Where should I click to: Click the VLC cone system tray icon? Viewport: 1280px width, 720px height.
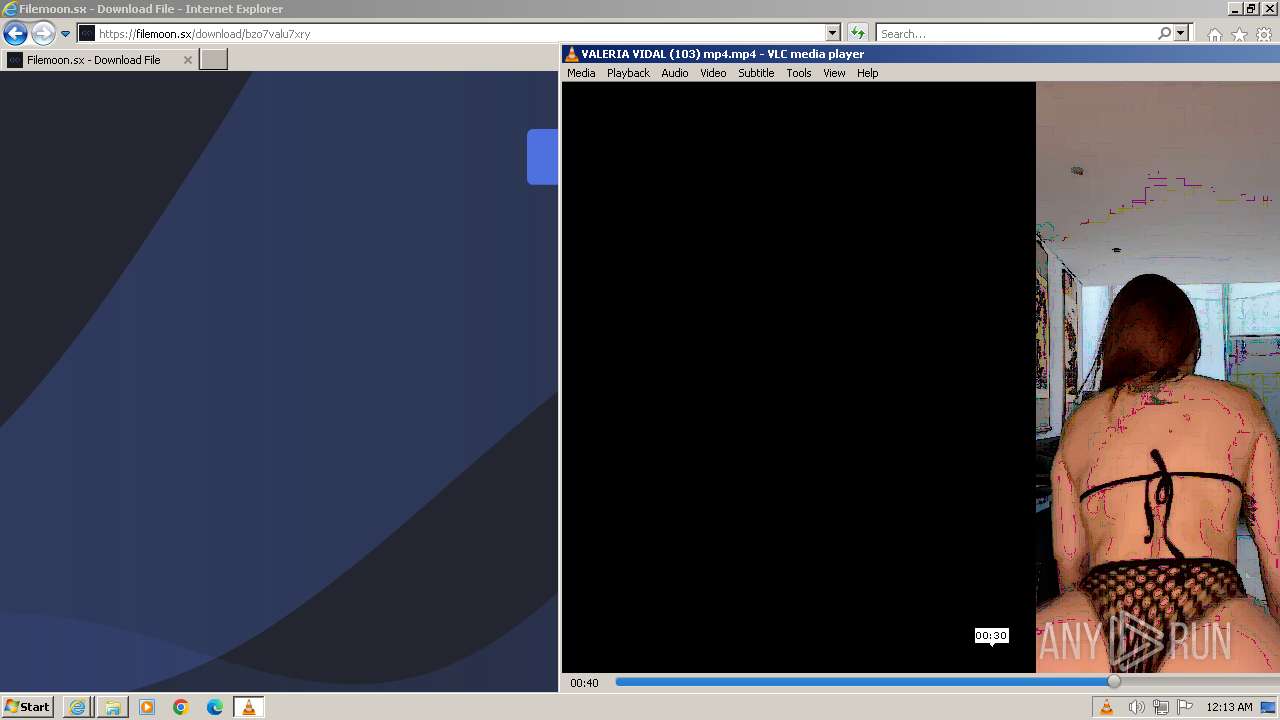point(1107,707)
